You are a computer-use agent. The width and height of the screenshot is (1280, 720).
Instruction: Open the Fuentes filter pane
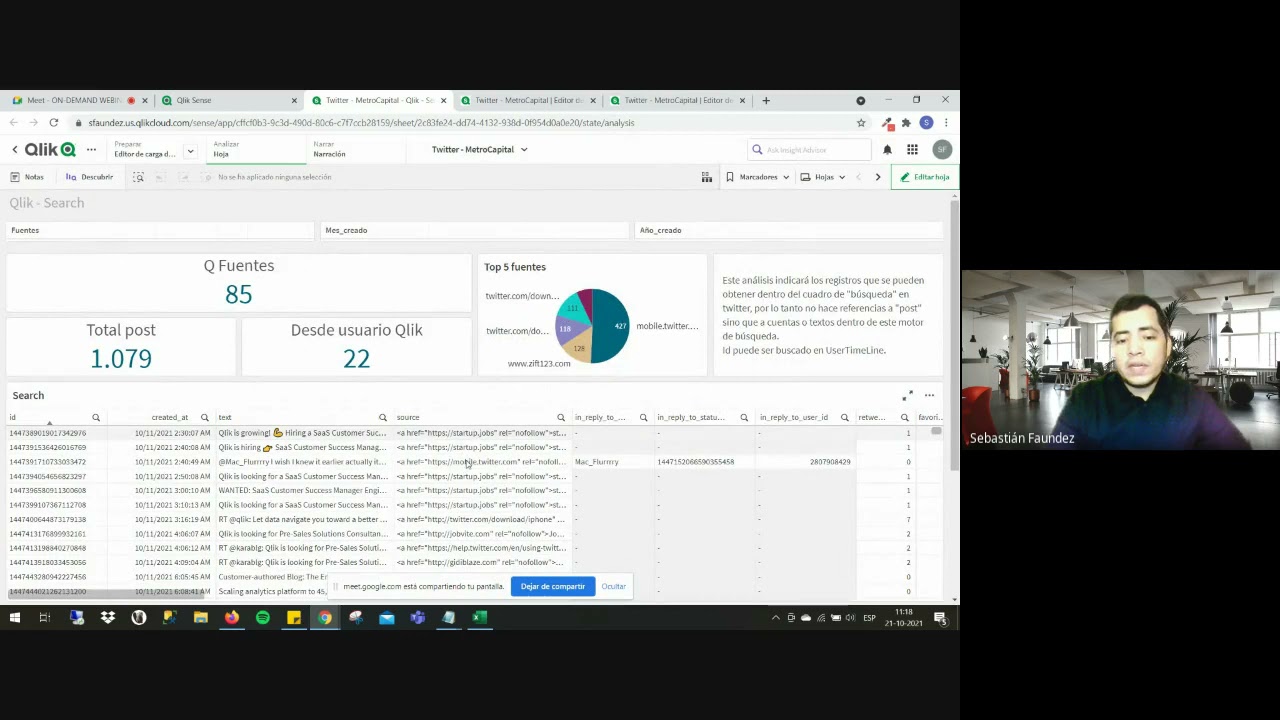coord(160,230)
